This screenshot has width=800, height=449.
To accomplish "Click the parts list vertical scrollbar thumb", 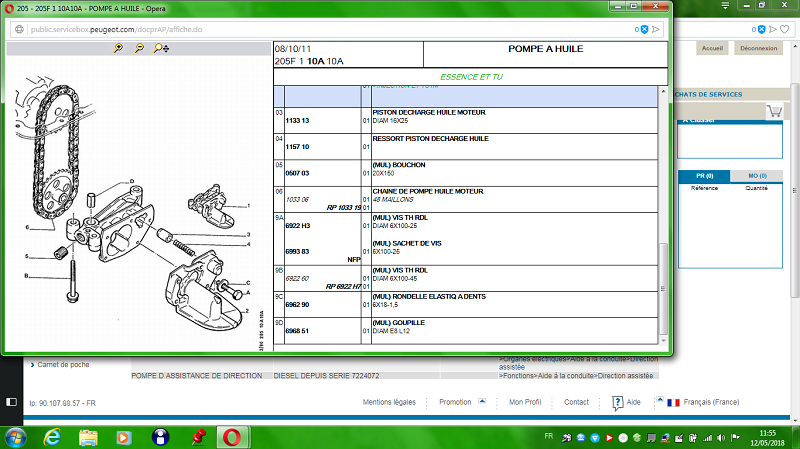I will [663, 288].
